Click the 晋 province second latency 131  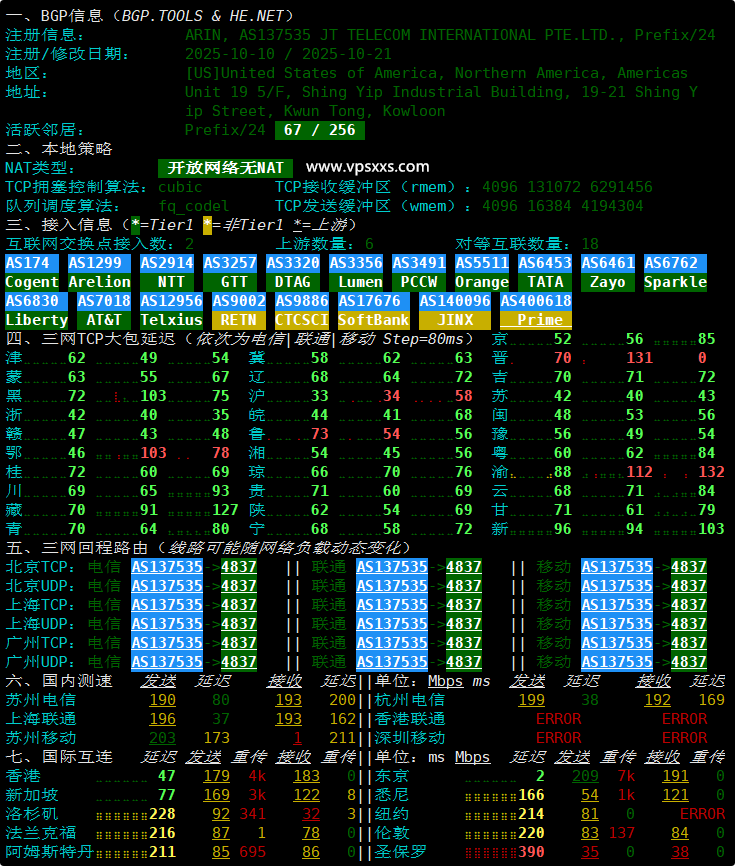point(639,358)
